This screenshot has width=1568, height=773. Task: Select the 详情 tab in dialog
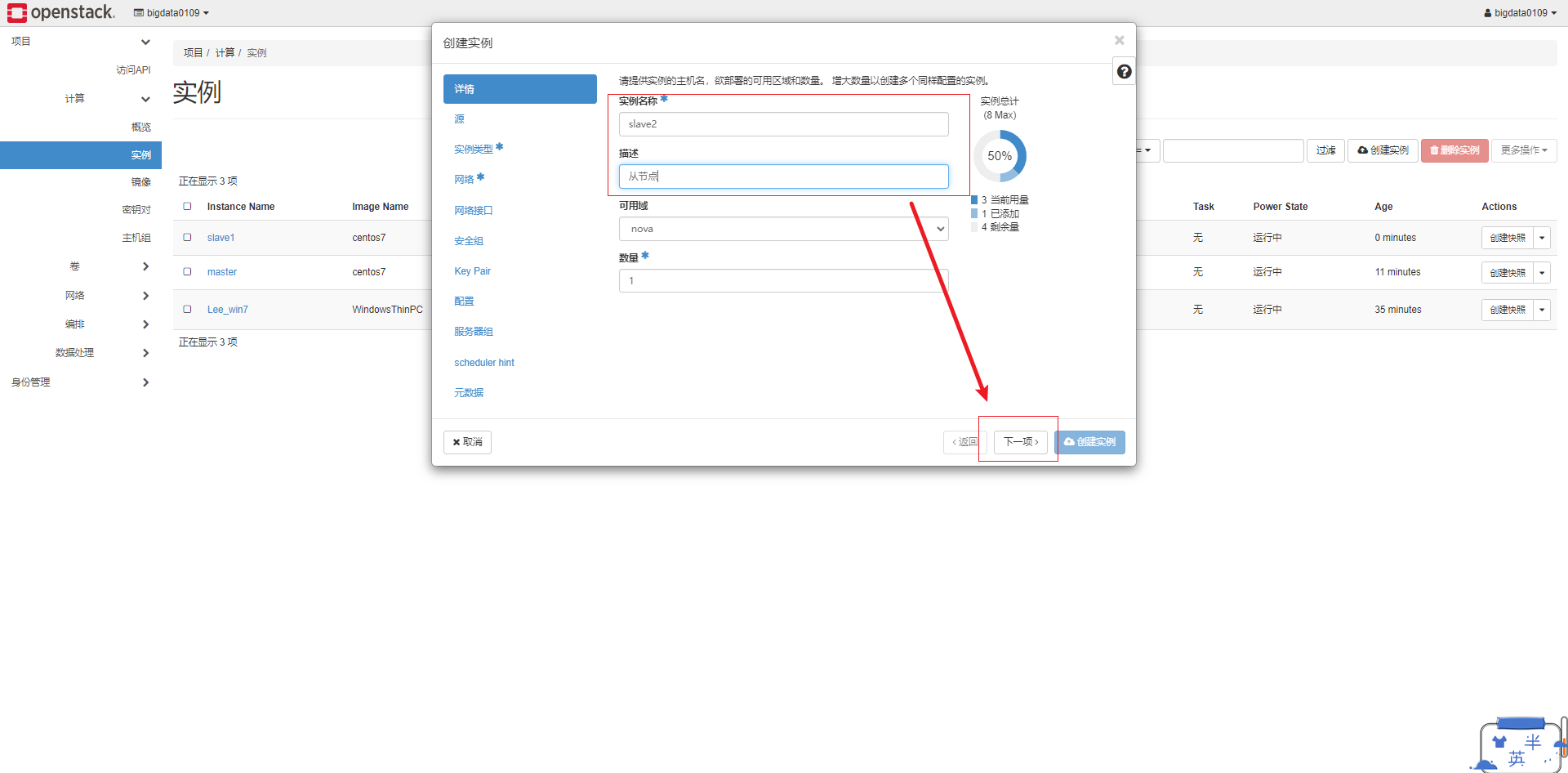click(x=519, y=89)
